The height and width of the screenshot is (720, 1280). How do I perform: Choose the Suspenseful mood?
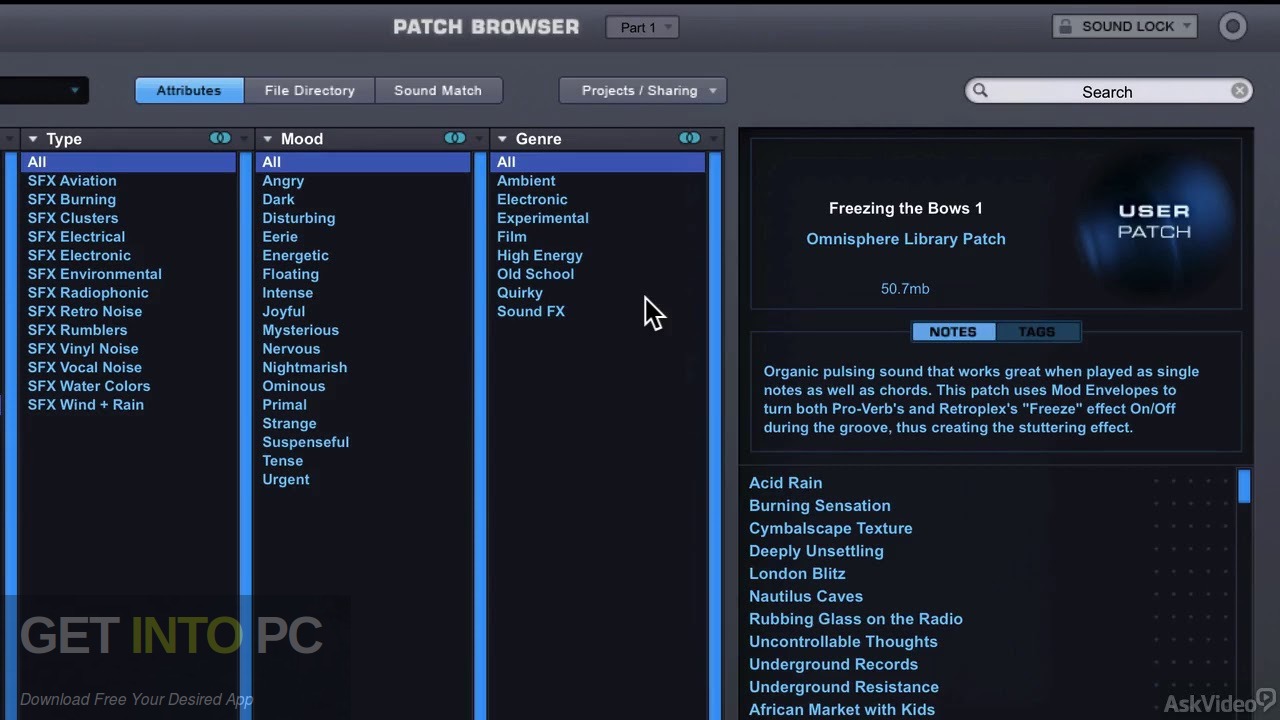[x=306, y=442]
